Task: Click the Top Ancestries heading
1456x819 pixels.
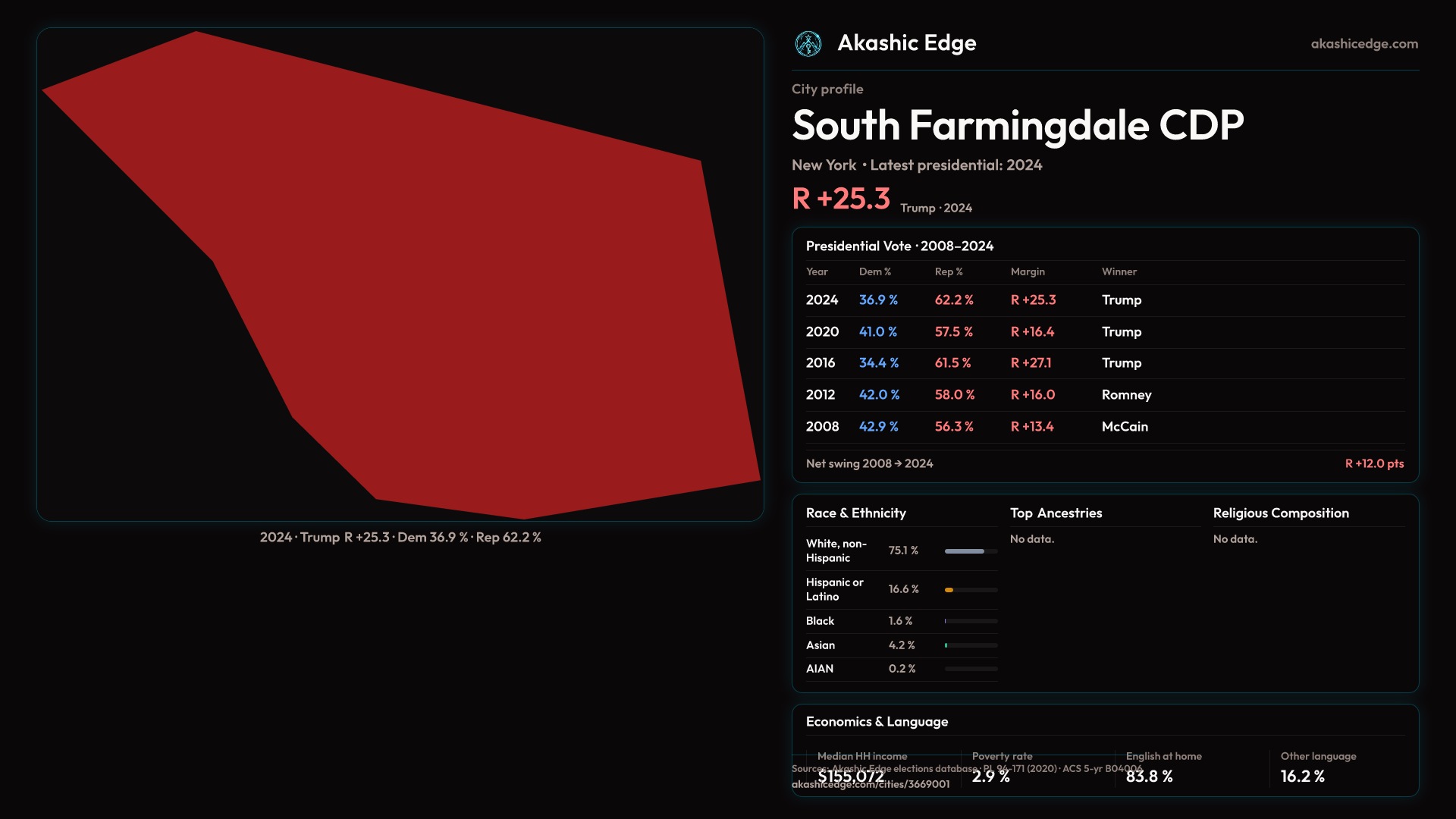Action: tap(1056, 513)
